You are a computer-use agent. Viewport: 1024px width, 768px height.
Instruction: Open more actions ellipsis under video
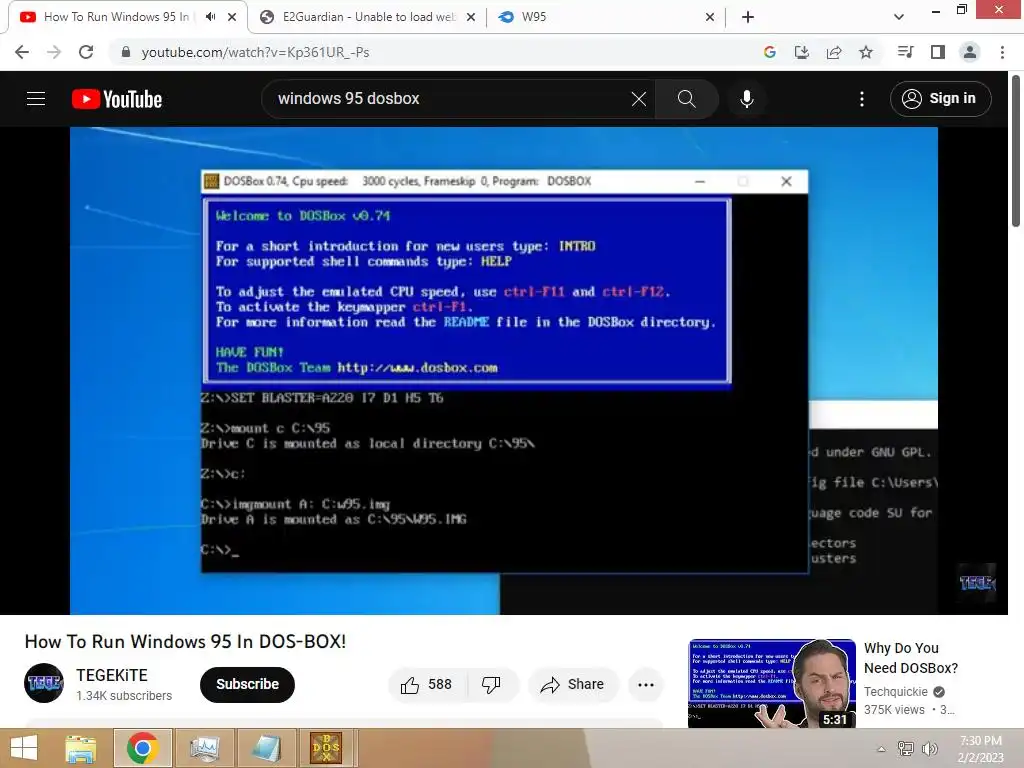646,684
